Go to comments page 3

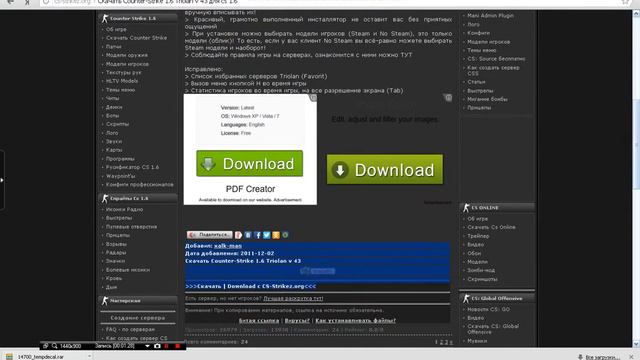(446, 342)
